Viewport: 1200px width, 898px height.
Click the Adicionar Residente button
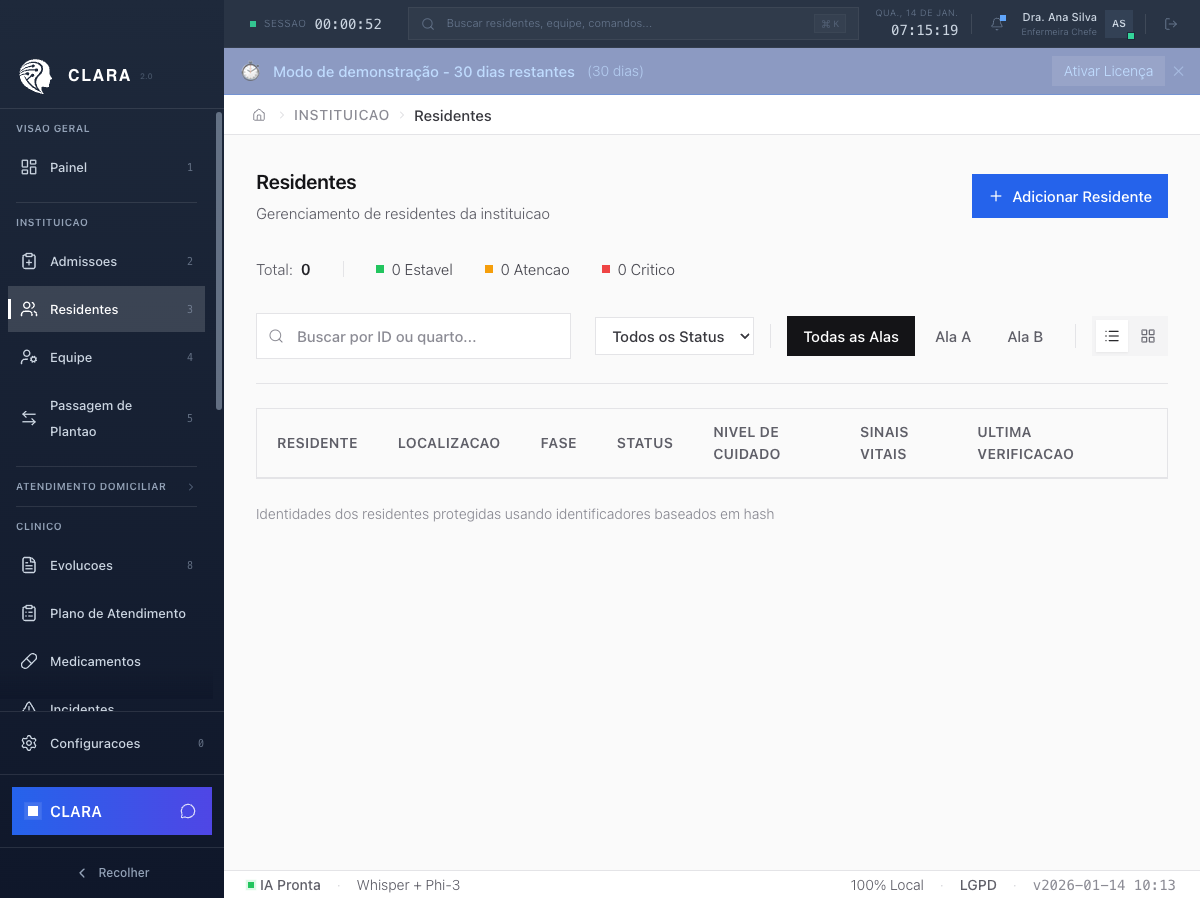pyautogui.click(x=1069, y=197)
